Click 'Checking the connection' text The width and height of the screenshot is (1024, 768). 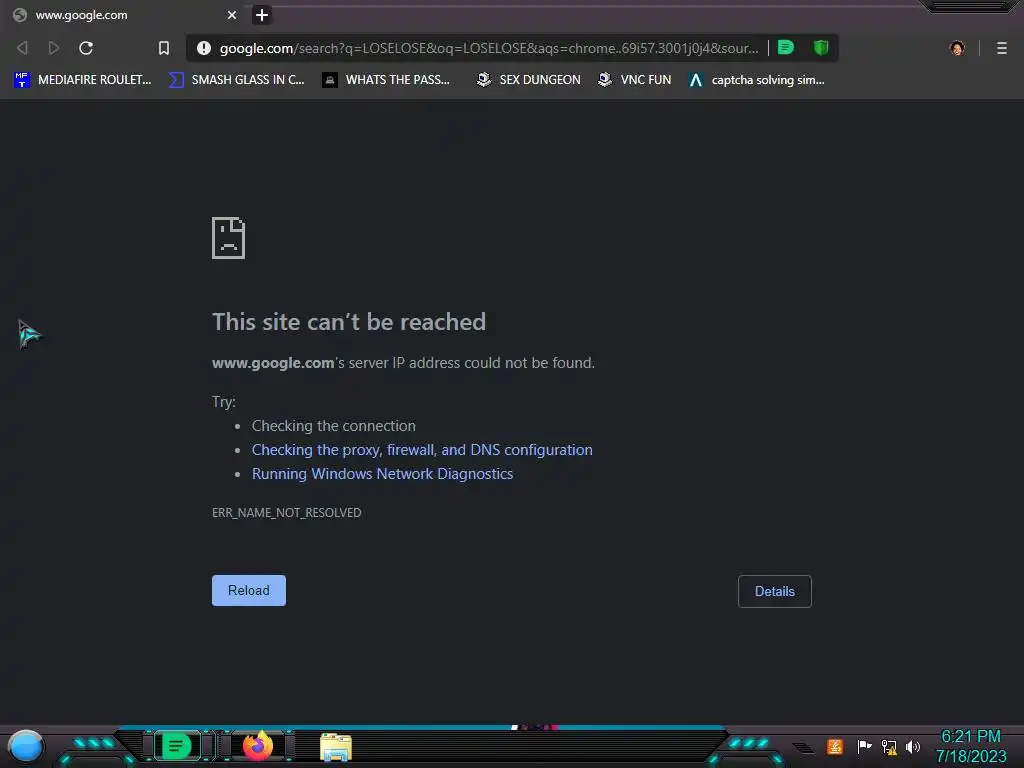tap(334, 426)
